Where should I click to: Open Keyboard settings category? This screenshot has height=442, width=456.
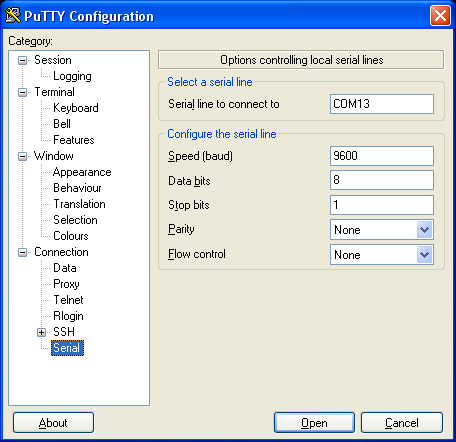click(76, 108)
